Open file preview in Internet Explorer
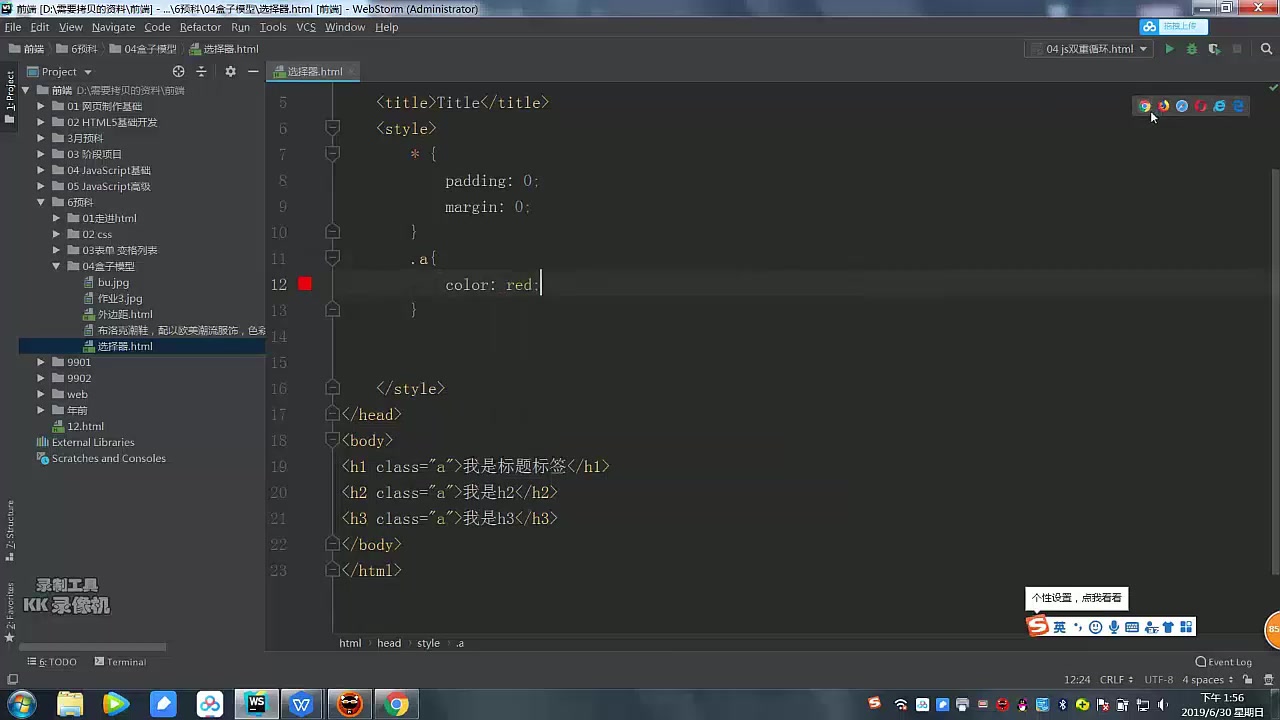This screenshot has width=1280, height=720. (1219, 106)
